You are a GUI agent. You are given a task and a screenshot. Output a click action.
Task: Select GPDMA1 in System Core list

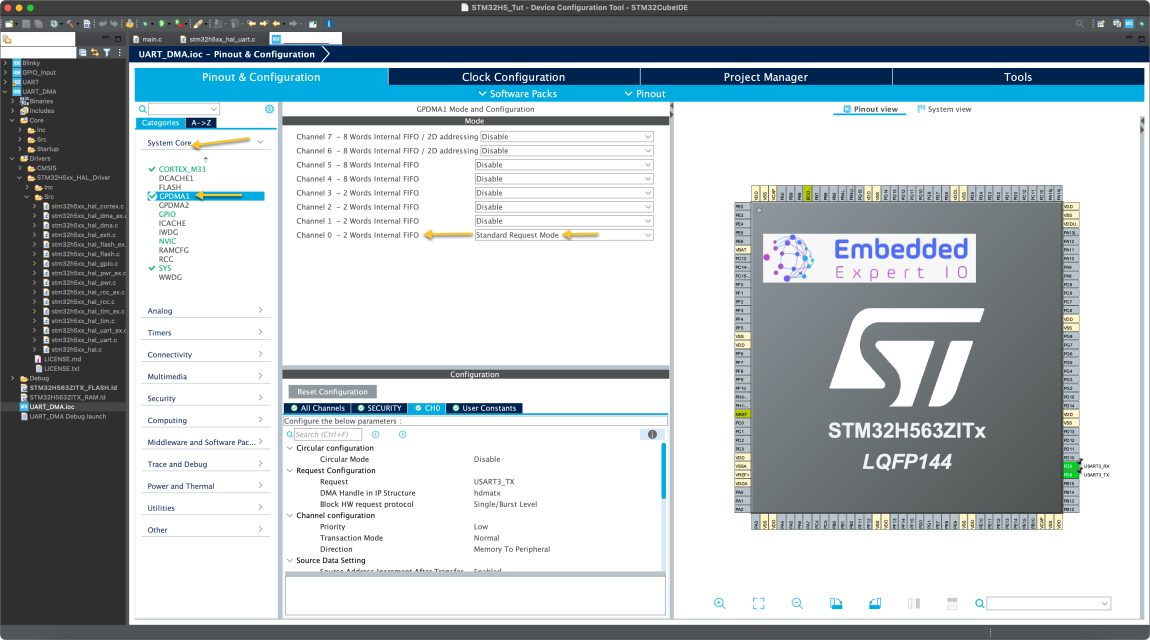[174, 196]
